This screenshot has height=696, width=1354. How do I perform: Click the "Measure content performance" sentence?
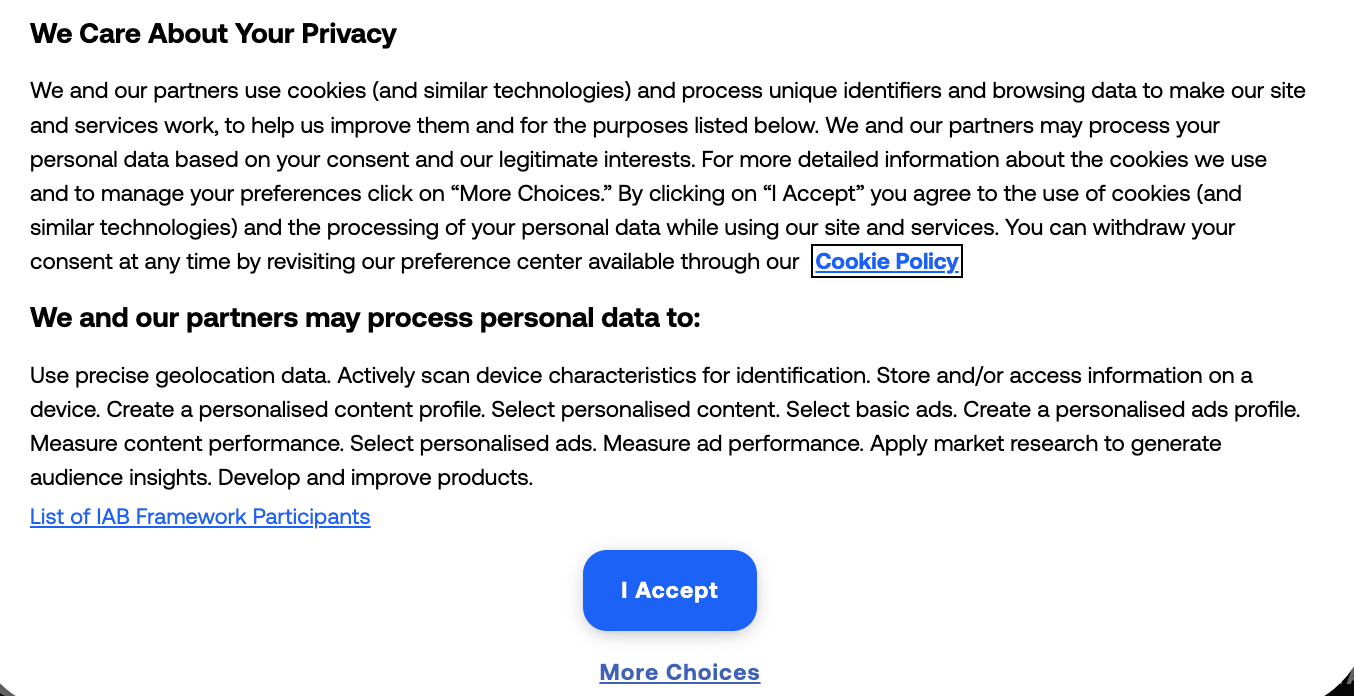click(186, 444)
